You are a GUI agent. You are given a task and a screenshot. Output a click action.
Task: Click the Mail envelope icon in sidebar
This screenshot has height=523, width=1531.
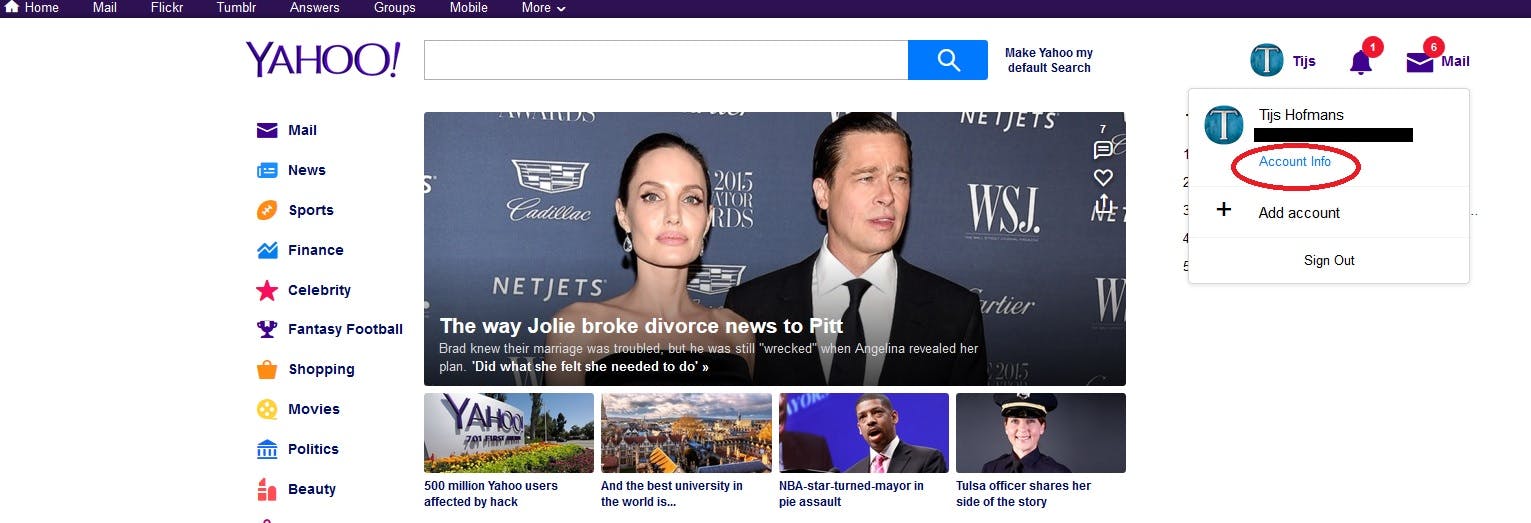point(267,130)
